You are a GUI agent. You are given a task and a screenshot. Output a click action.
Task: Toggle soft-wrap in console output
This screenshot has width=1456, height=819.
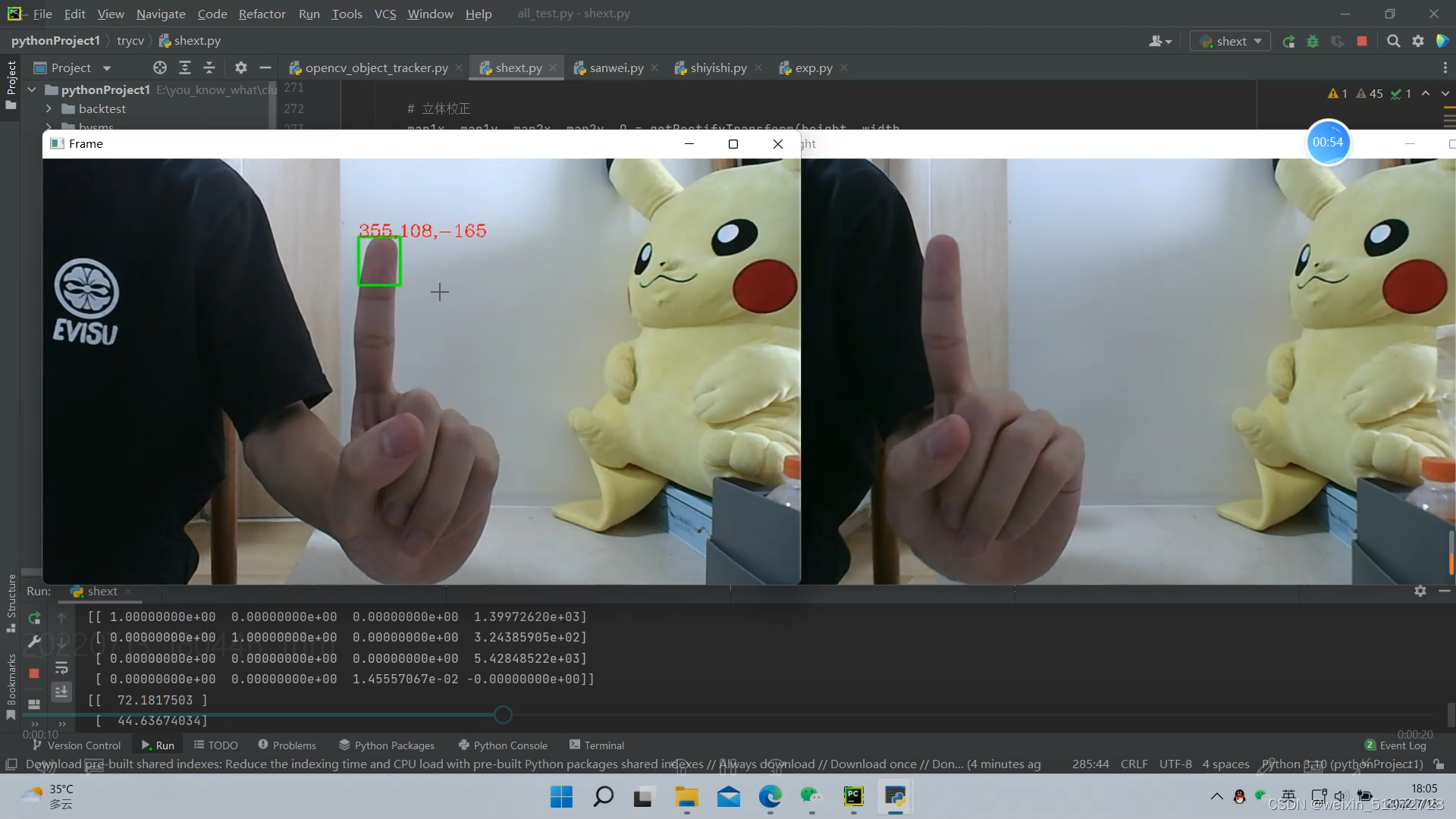click(x=61, y=668)
